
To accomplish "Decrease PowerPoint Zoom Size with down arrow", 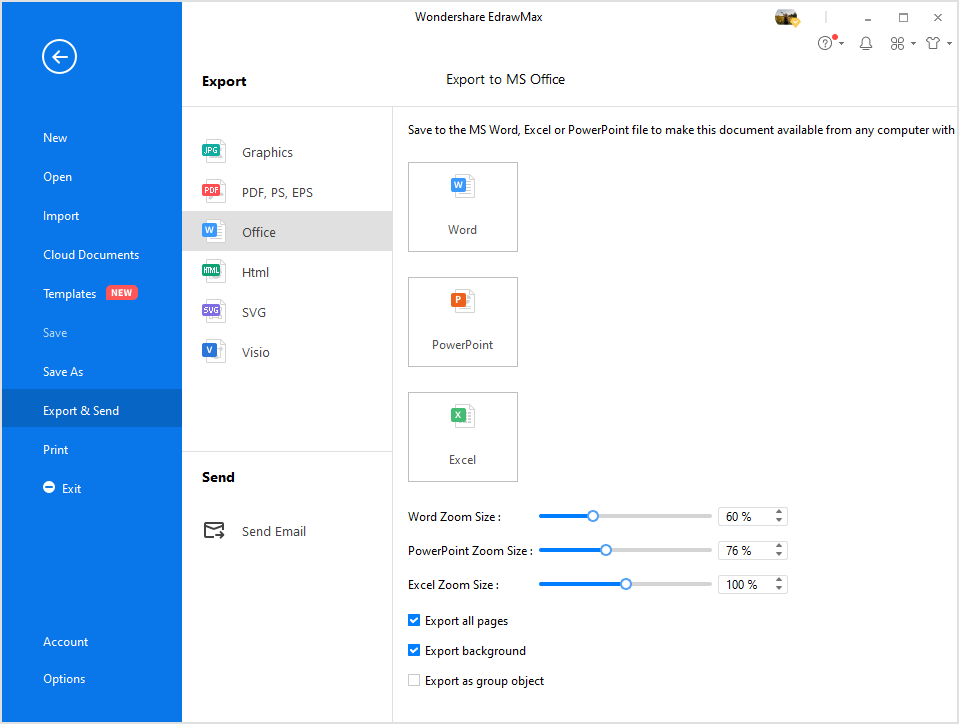I will [x=779, y=555].
